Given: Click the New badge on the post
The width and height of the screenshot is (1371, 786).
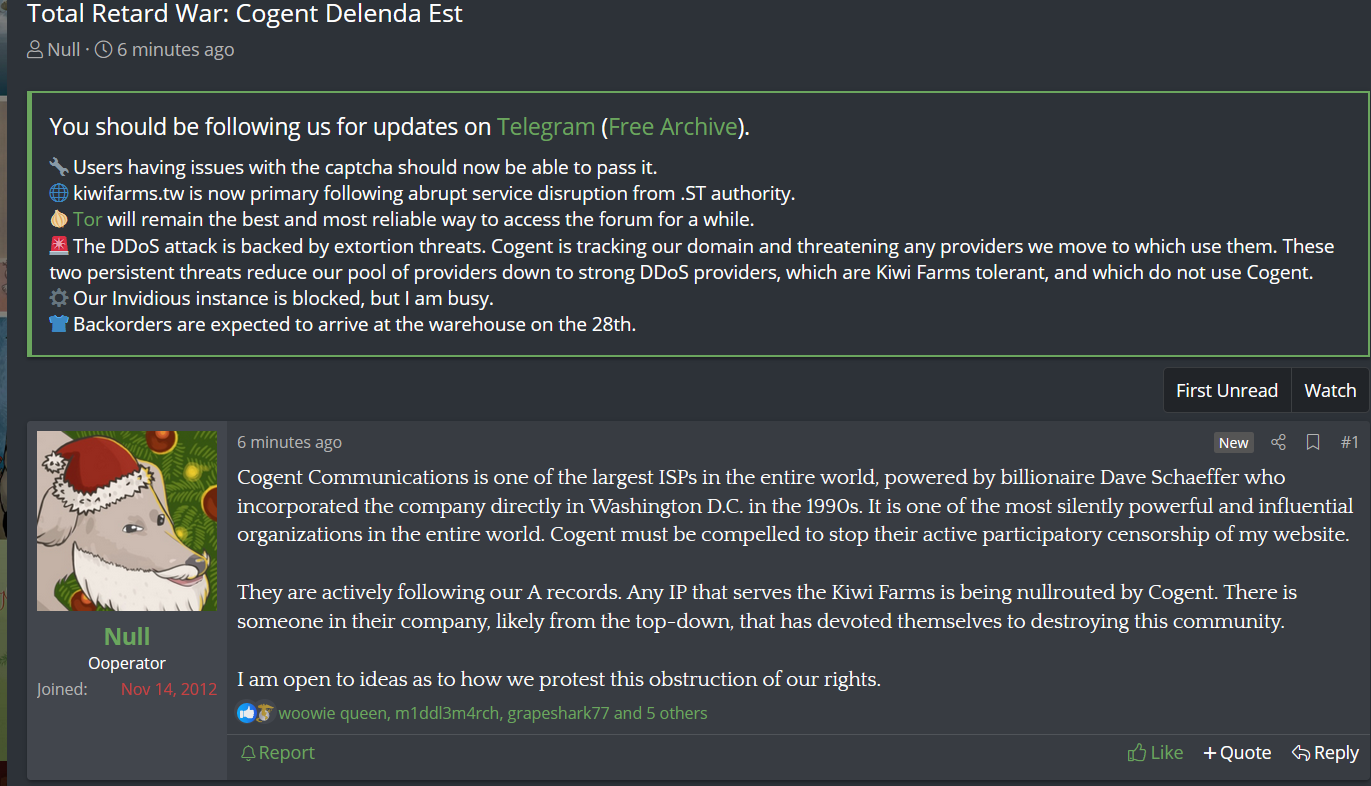Looking at the screenshot, I should (x=1233, y=443).
